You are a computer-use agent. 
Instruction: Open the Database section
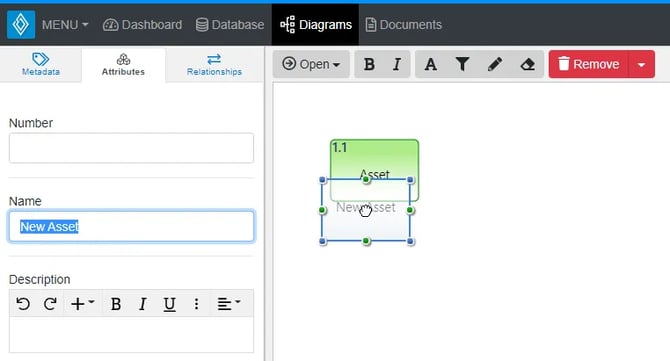[230, 25]
